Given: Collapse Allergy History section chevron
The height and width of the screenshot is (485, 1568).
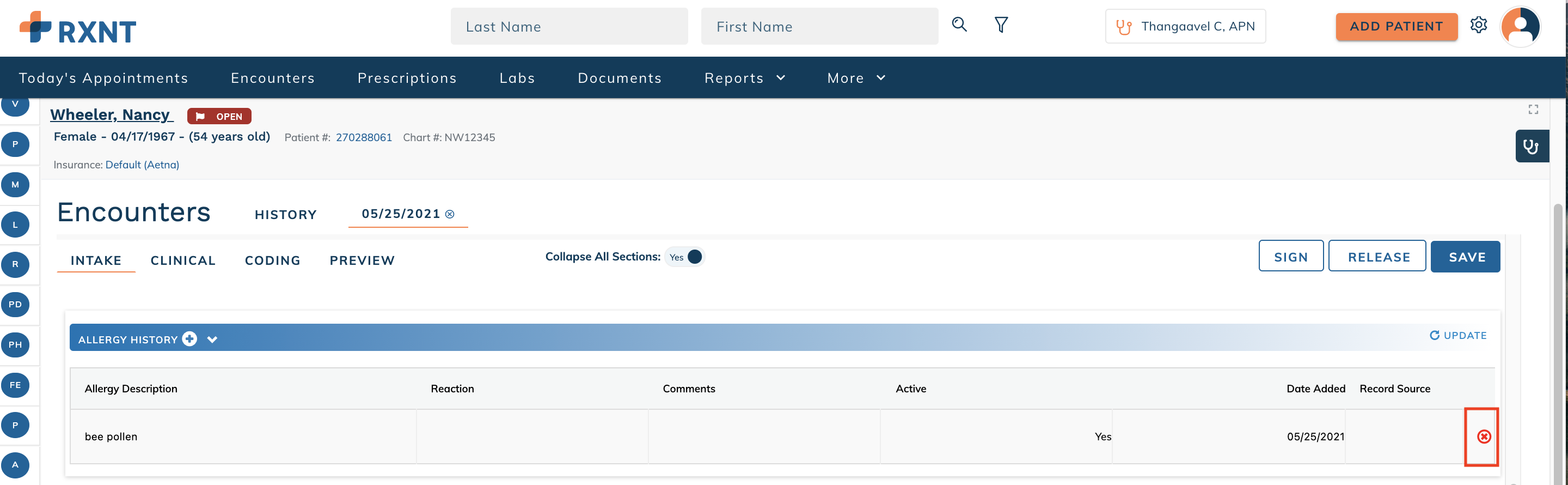Looking at the screenshot, I should (x=212, y=340).
